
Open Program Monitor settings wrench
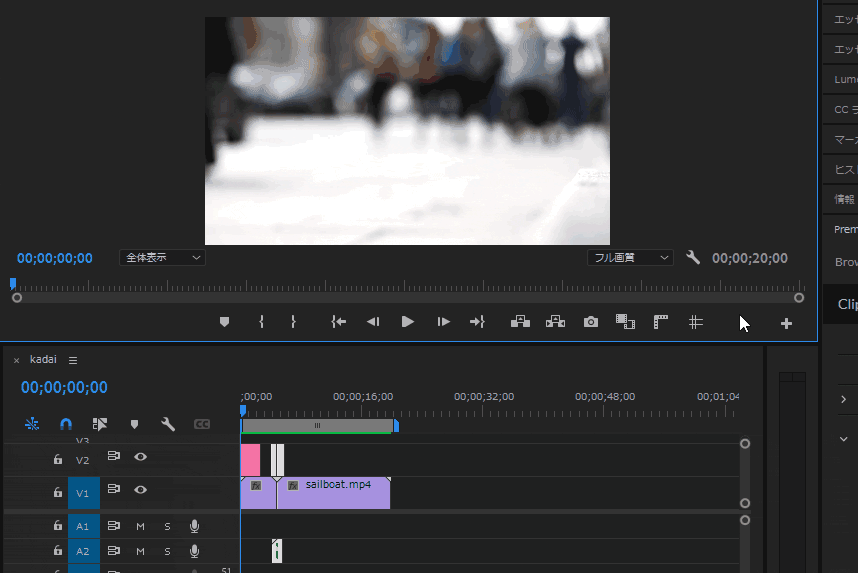(693, 257)
